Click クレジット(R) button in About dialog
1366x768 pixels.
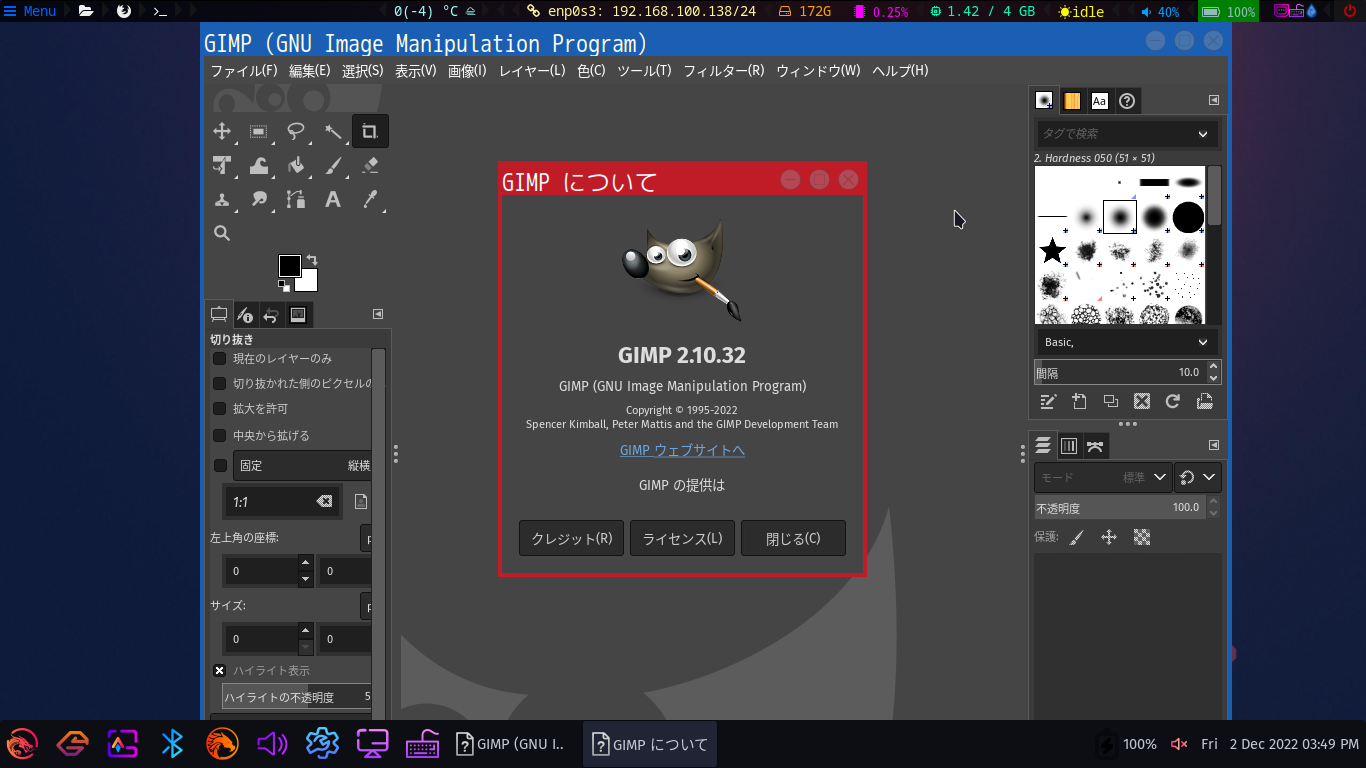[572, 538]
